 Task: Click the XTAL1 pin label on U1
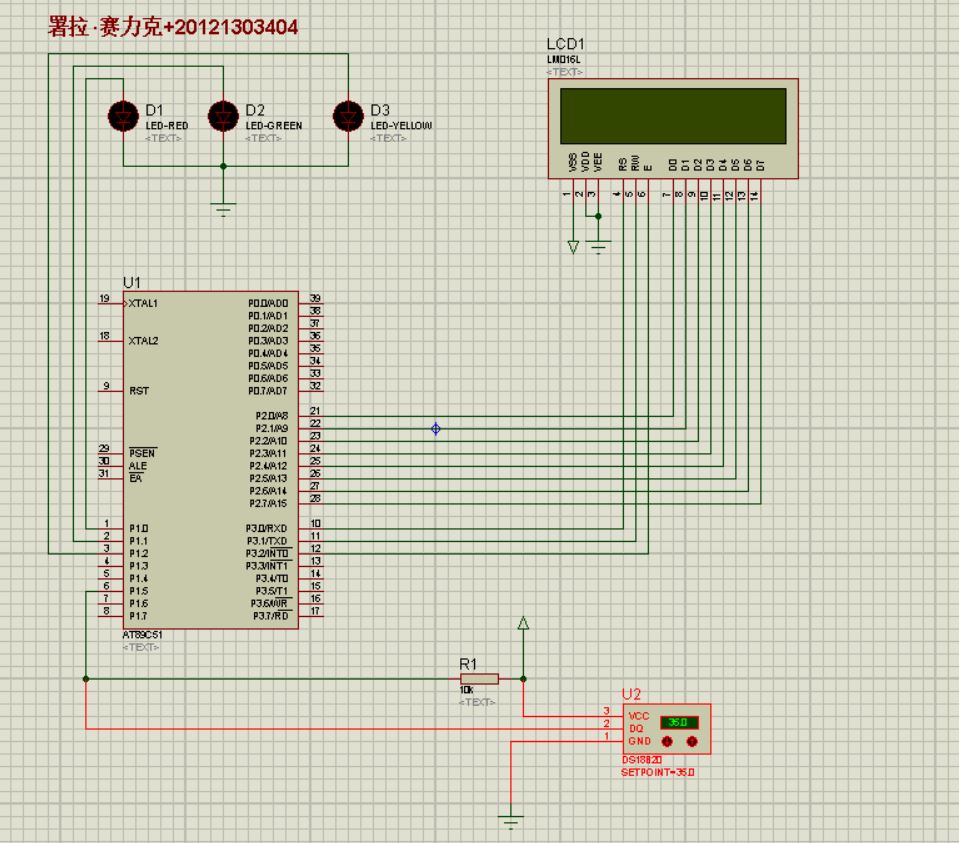143,303
